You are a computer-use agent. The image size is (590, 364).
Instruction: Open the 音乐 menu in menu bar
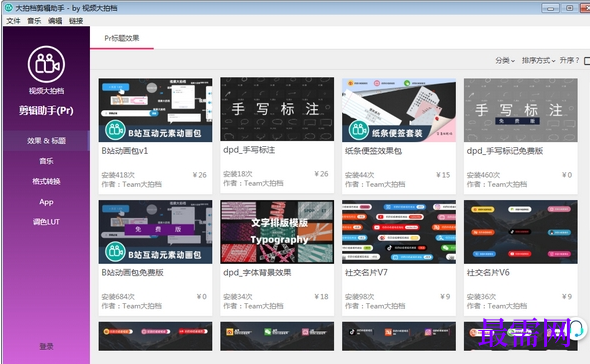pyautogui.click(x=34, y=21)
